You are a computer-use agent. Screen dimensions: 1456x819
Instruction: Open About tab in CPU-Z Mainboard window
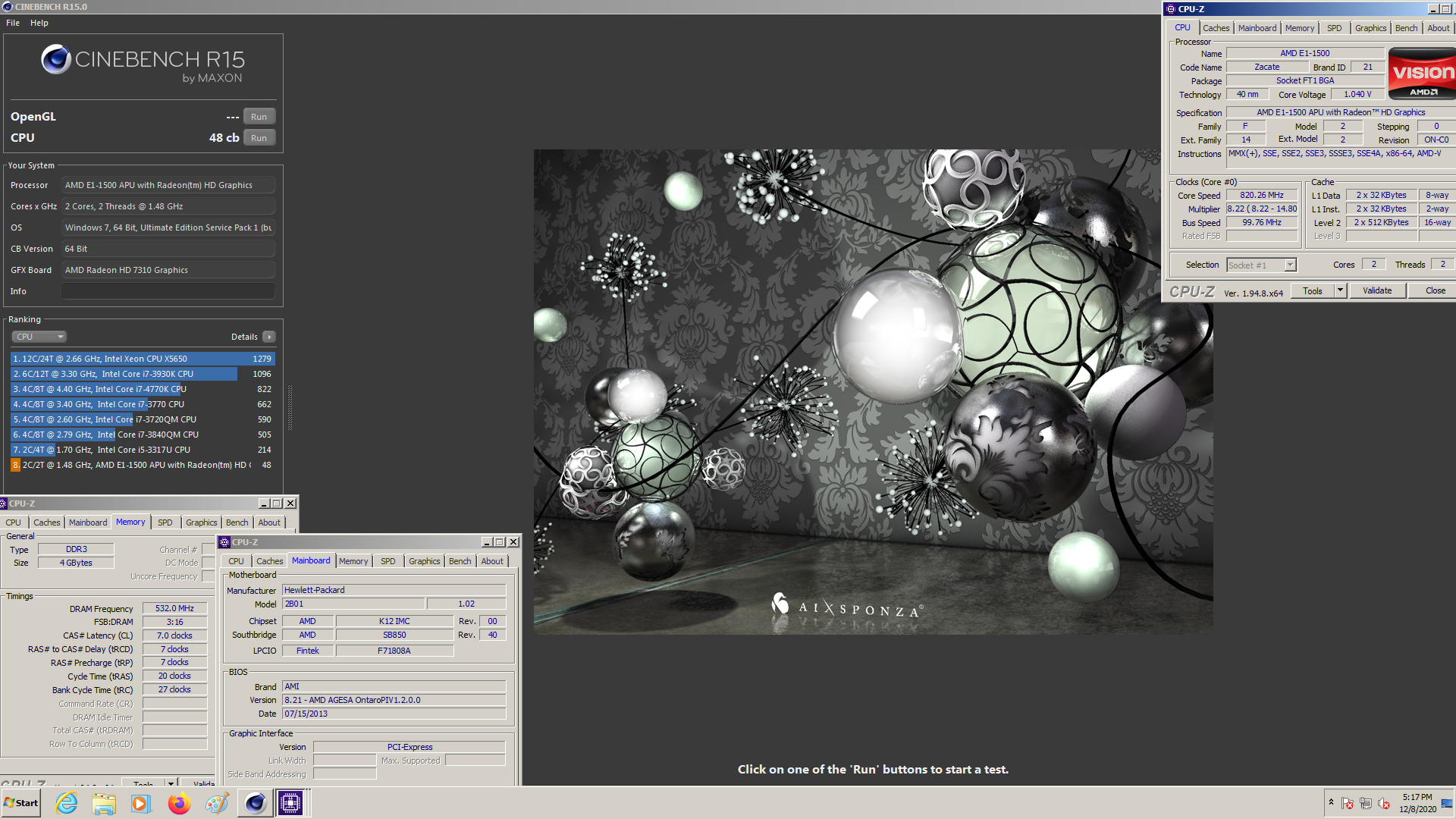[492, 561]
